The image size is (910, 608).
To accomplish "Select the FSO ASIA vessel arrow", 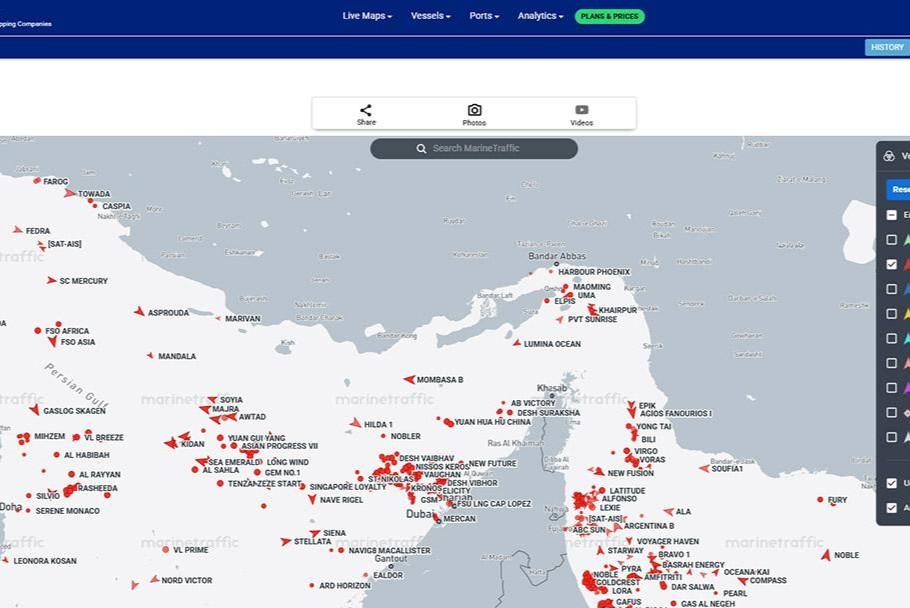I will (53, 341).
